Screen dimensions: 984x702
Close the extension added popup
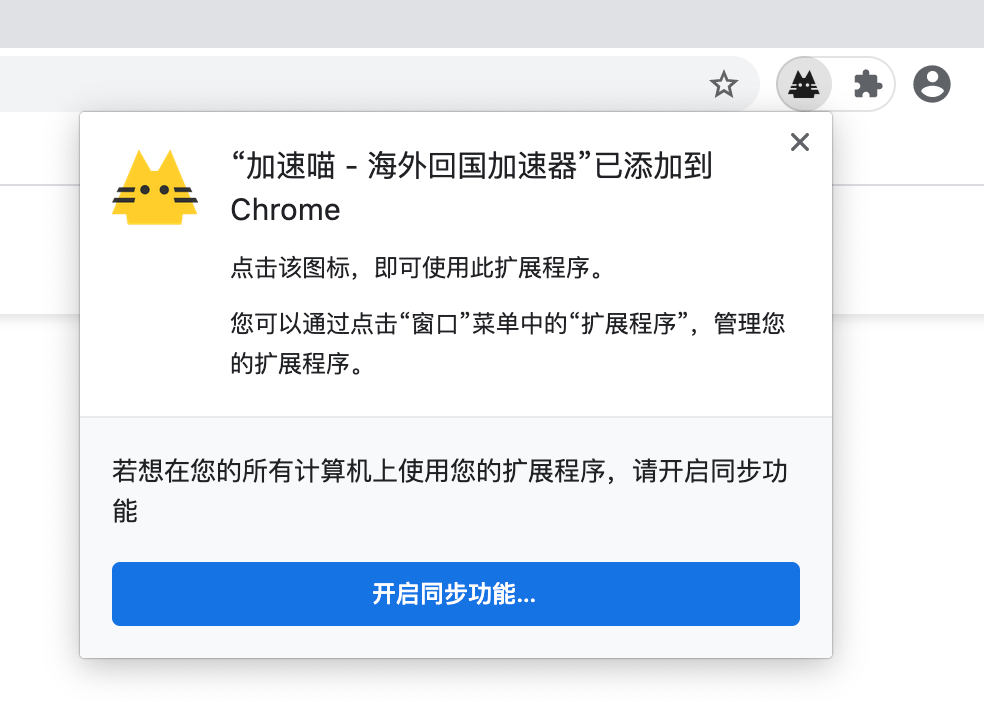point(799,142)
